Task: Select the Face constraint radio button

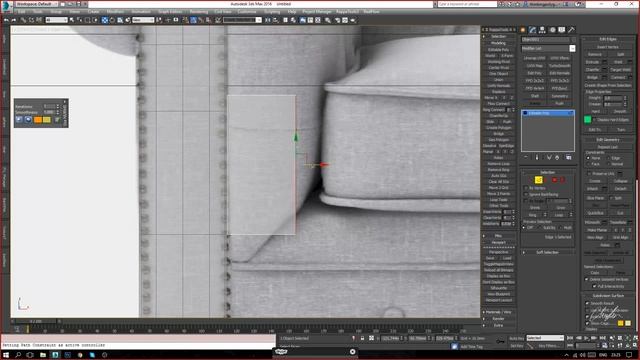Action: [588, 164]
